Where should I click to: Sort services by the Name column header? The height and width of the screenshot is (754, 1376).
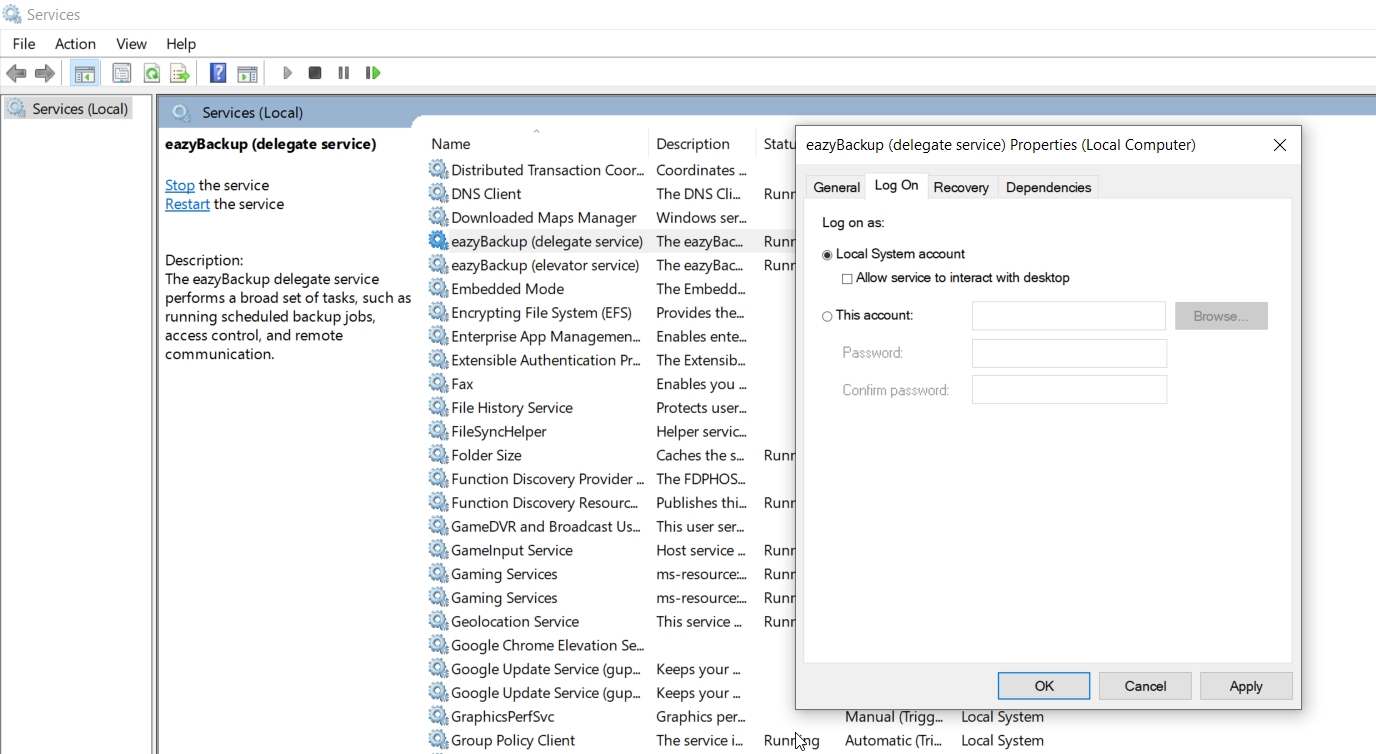451,144
